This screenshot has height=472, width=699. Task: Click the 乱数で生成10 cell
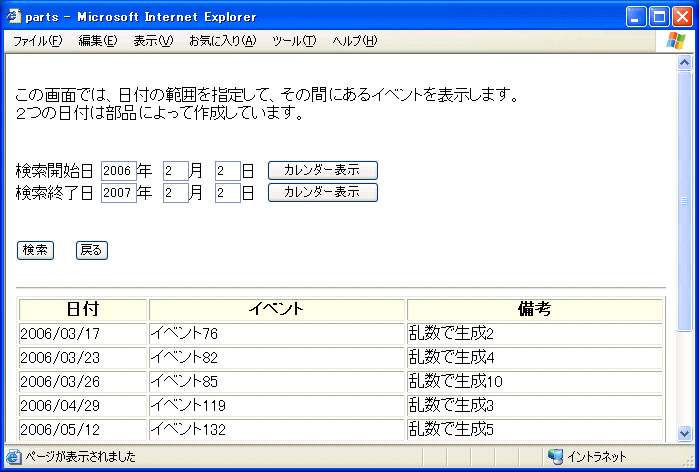pyautogui.click(x=535, y=382)
